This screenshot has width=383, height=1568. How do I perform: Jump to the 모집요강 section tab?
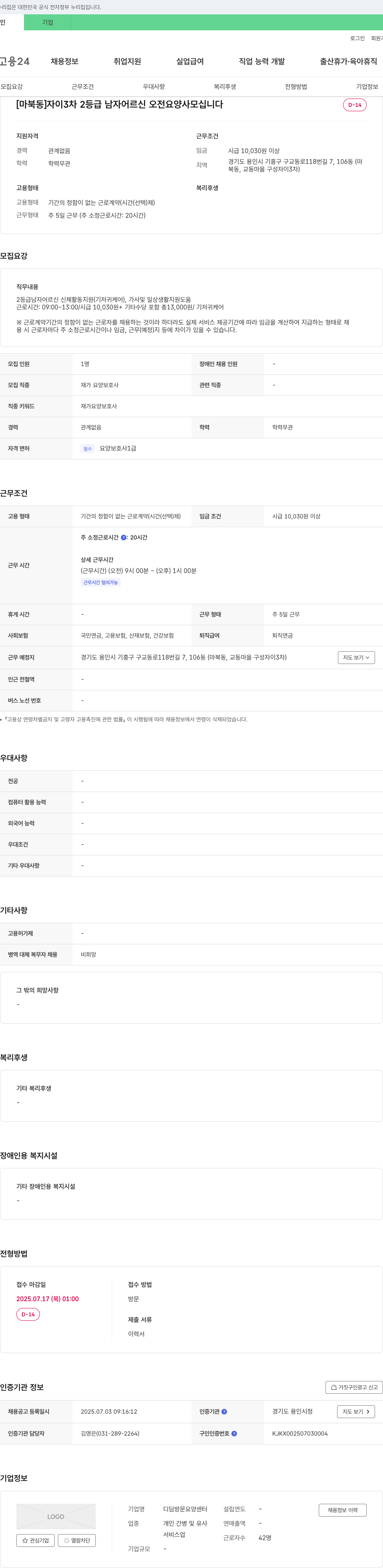(x=12, y=87)
